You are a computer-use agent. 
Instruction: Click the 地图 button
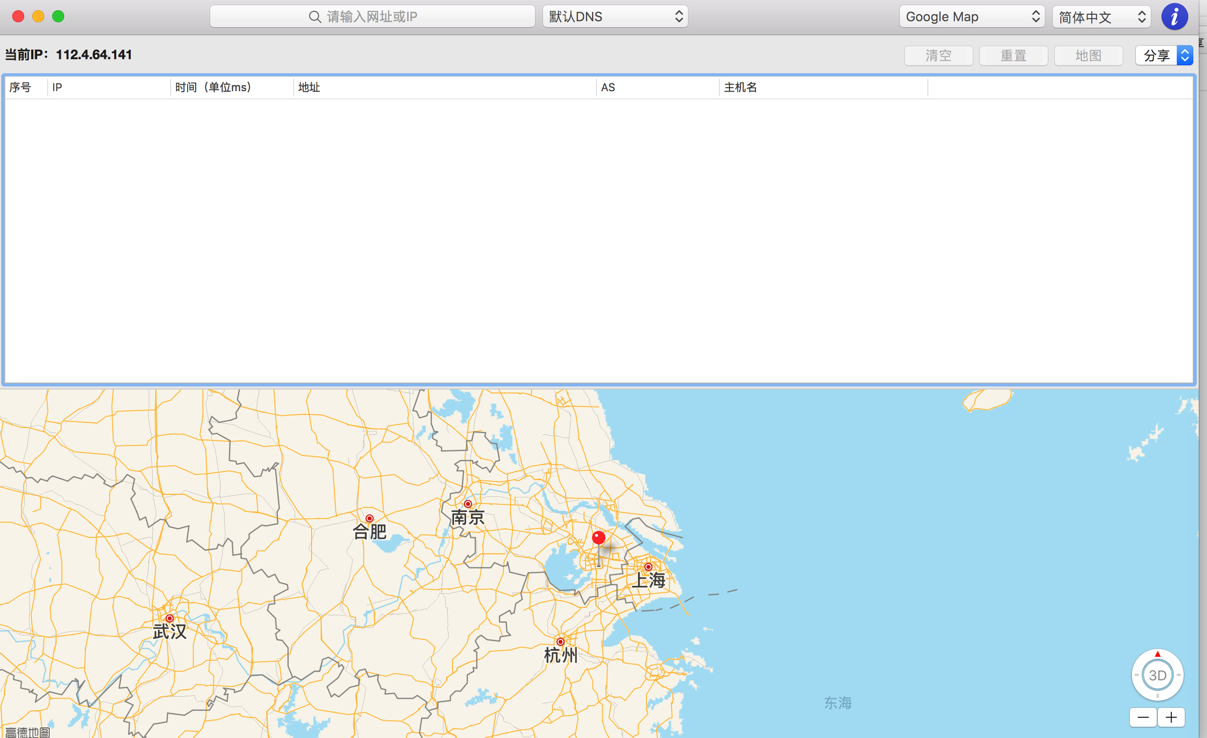tap(1089, 56)
